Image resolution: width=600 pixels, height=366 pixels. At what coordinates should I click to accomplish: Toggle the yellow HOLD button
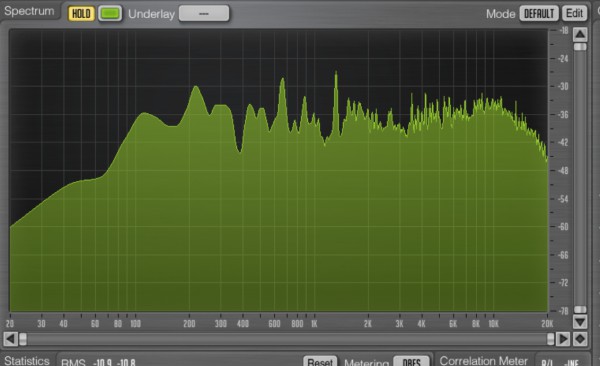81,13
